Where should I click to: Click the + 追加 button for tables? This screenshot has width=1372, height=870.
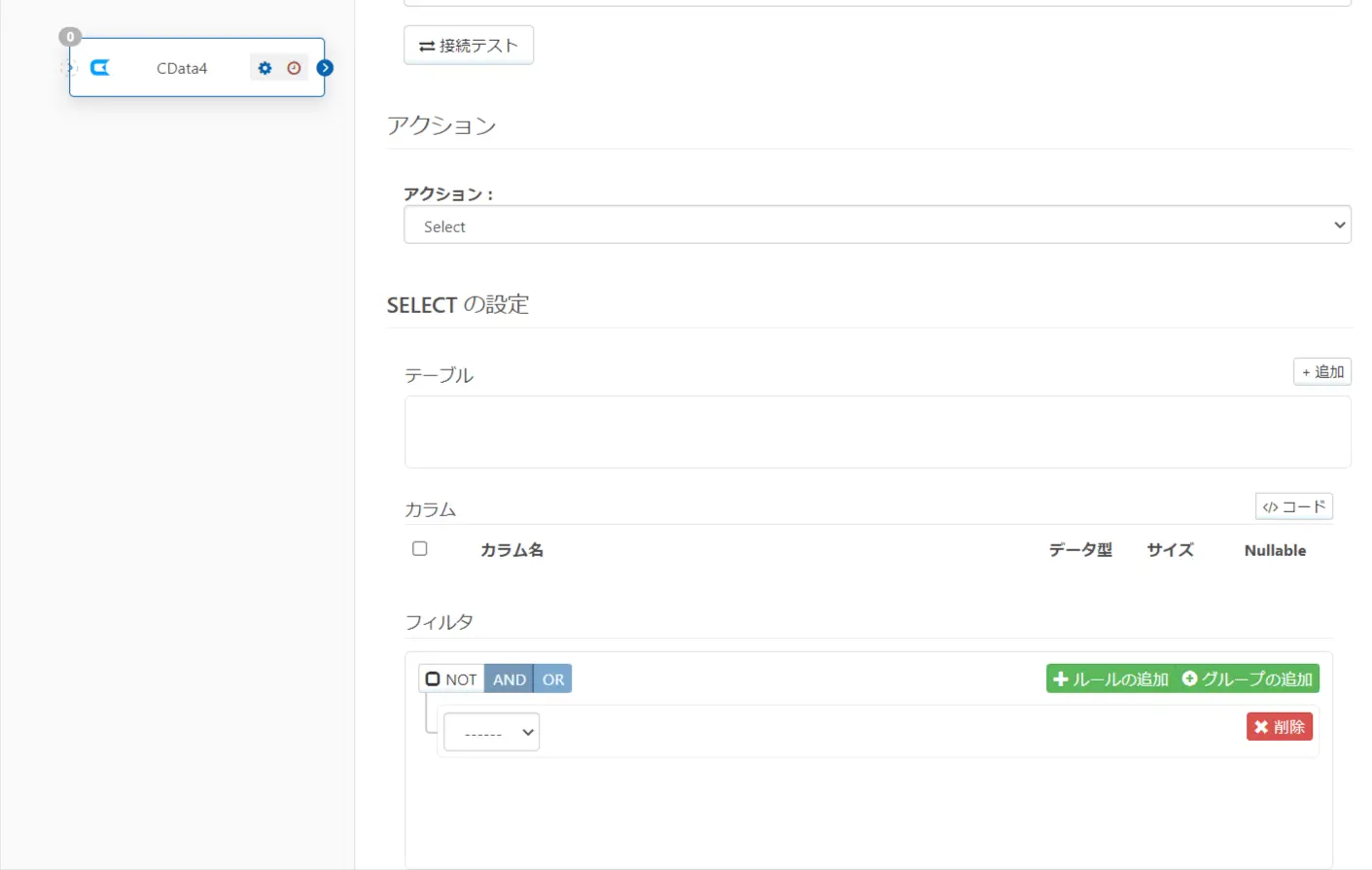point(1322,371)
